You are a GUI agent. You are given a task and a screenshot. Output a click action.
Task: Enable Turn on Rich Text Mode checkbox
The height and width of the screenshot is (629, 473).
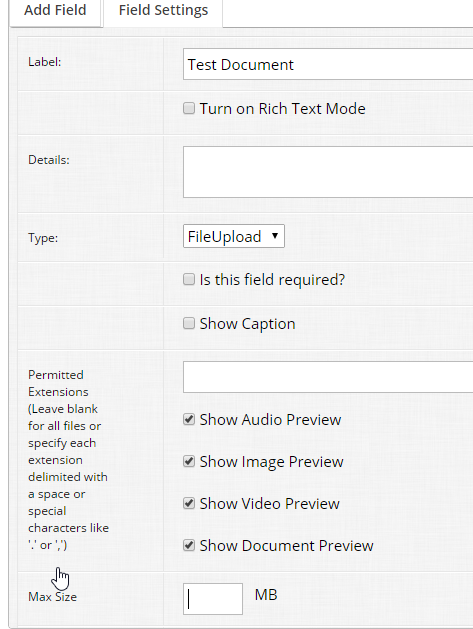click(189, 108)
